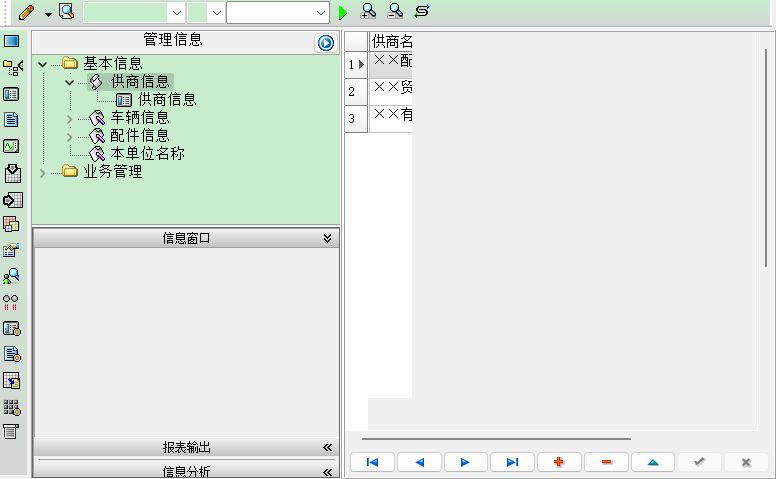776x479 pixels.
Task: Click the green run arrow button
Action: point(342,13)
